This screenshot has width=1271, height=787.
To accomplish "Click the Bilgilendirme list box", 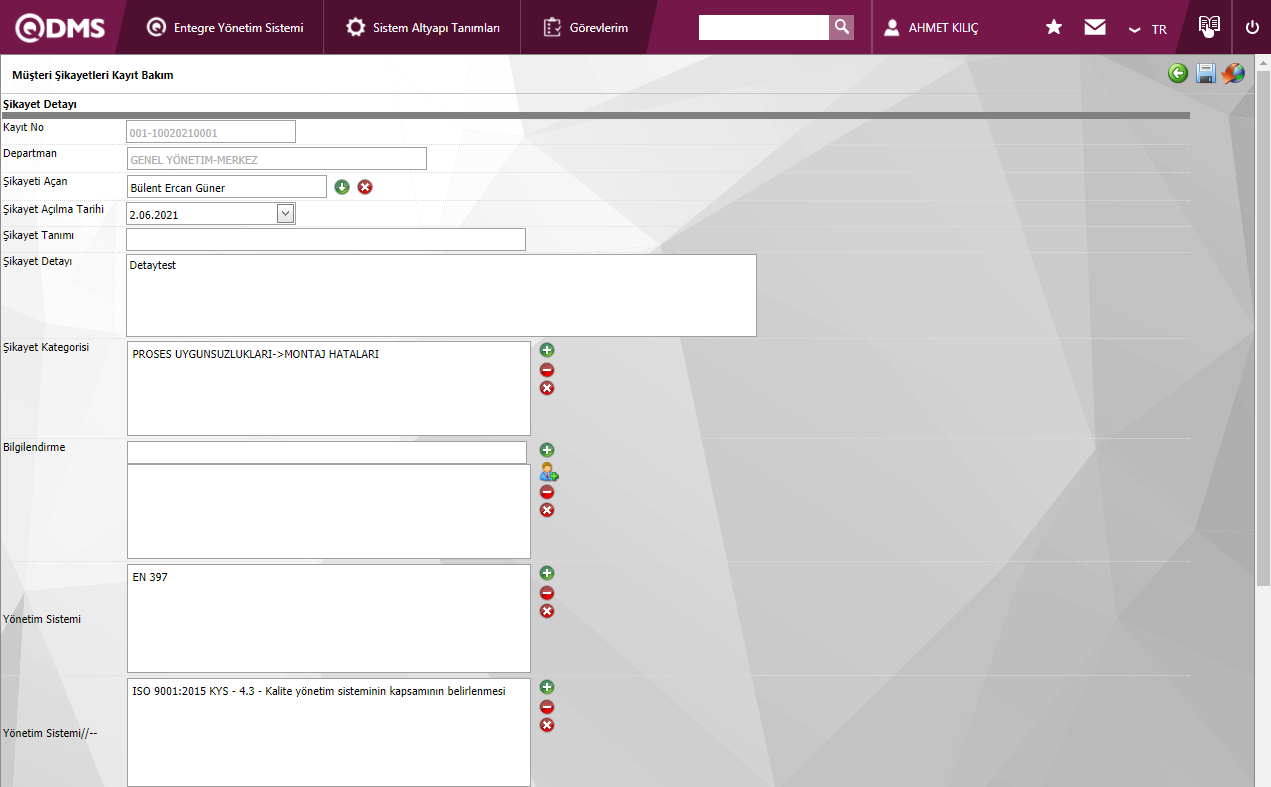I will (329, 511).
